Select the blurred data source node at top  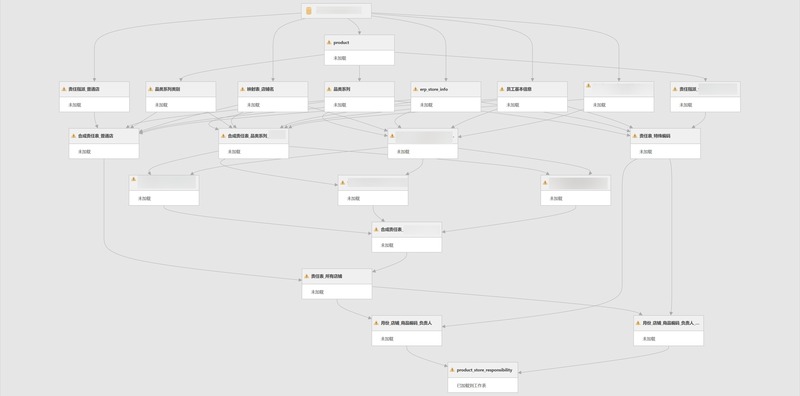[336, 11]
